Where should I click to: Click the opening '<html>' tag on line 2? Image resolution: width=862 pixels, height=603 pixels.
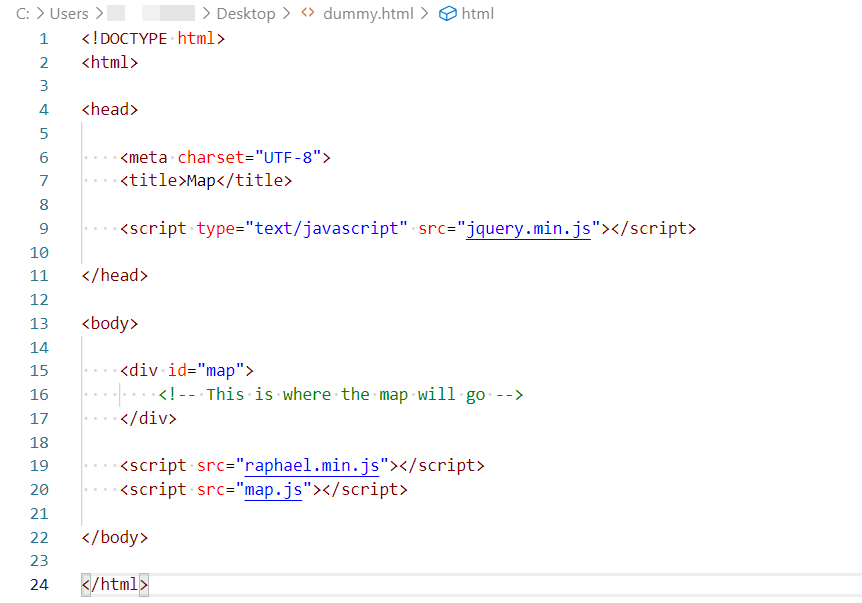click(109, 62)
